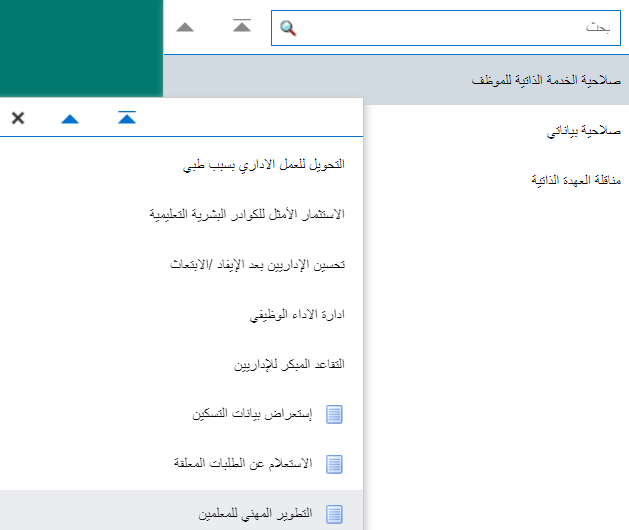The height and width of the screenshot is (530, 629).
Task: Open التحويل للعمل الاداري بسبب طبي
Action: [264, 164]
